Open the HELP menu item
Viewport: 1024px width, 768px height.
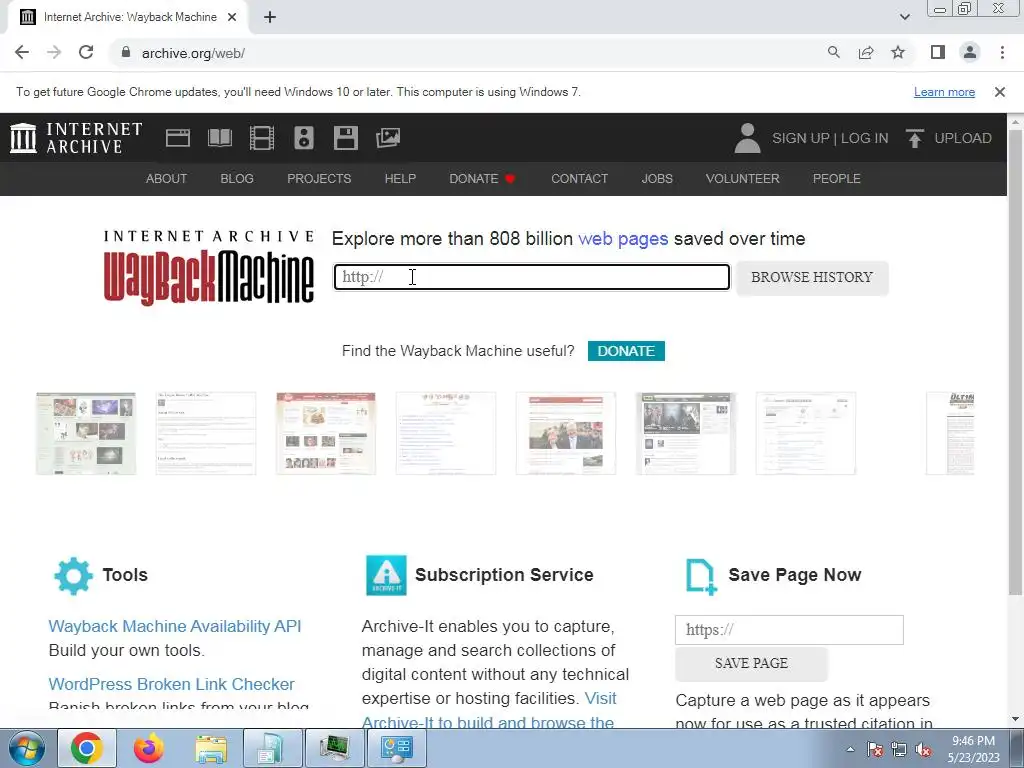(x=400, y=178)
